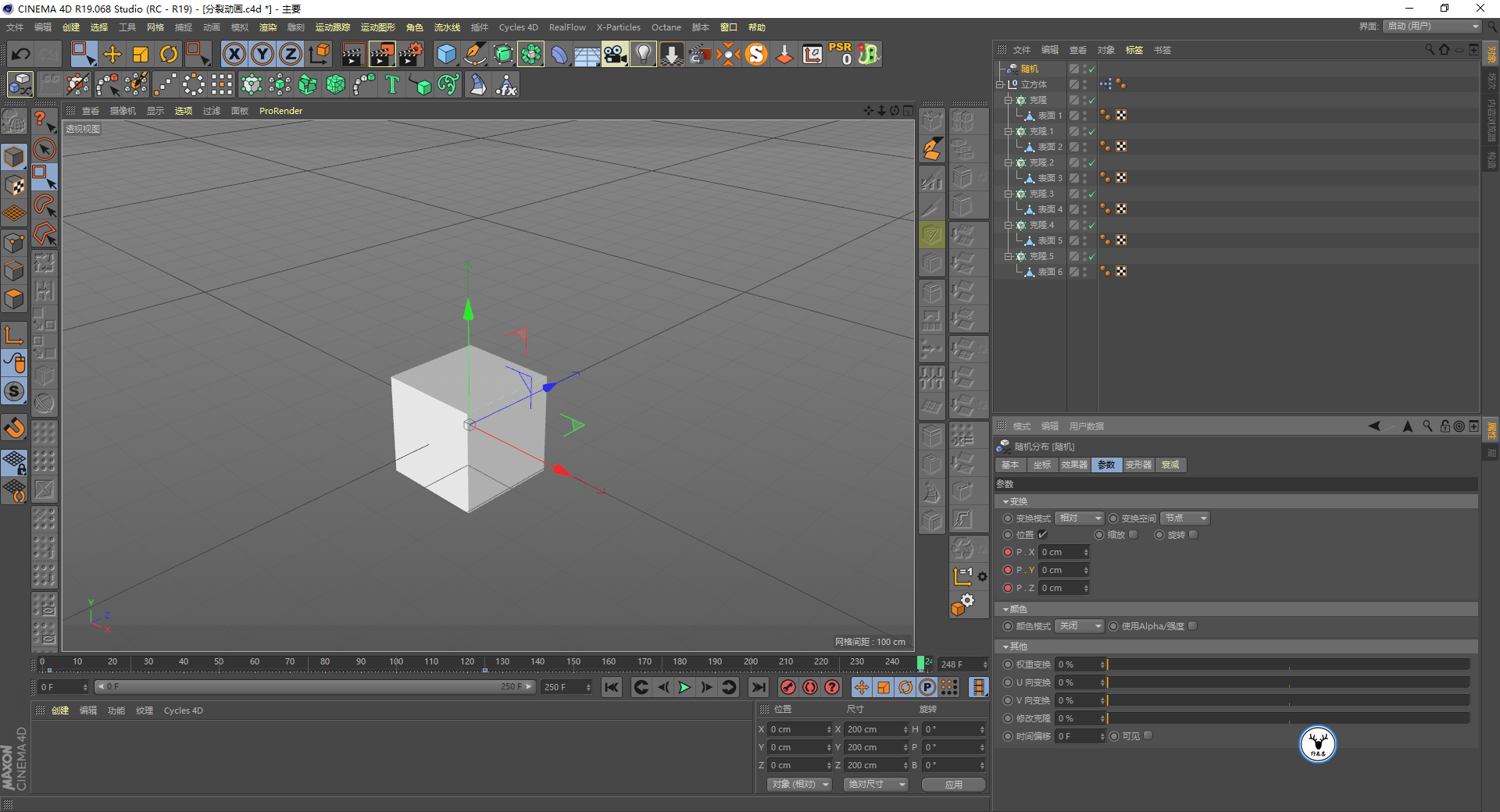Viewport: 1500px width, 812px height.
Task: Click the 修改克隆 slider bar
Action: coord(1288,718)
